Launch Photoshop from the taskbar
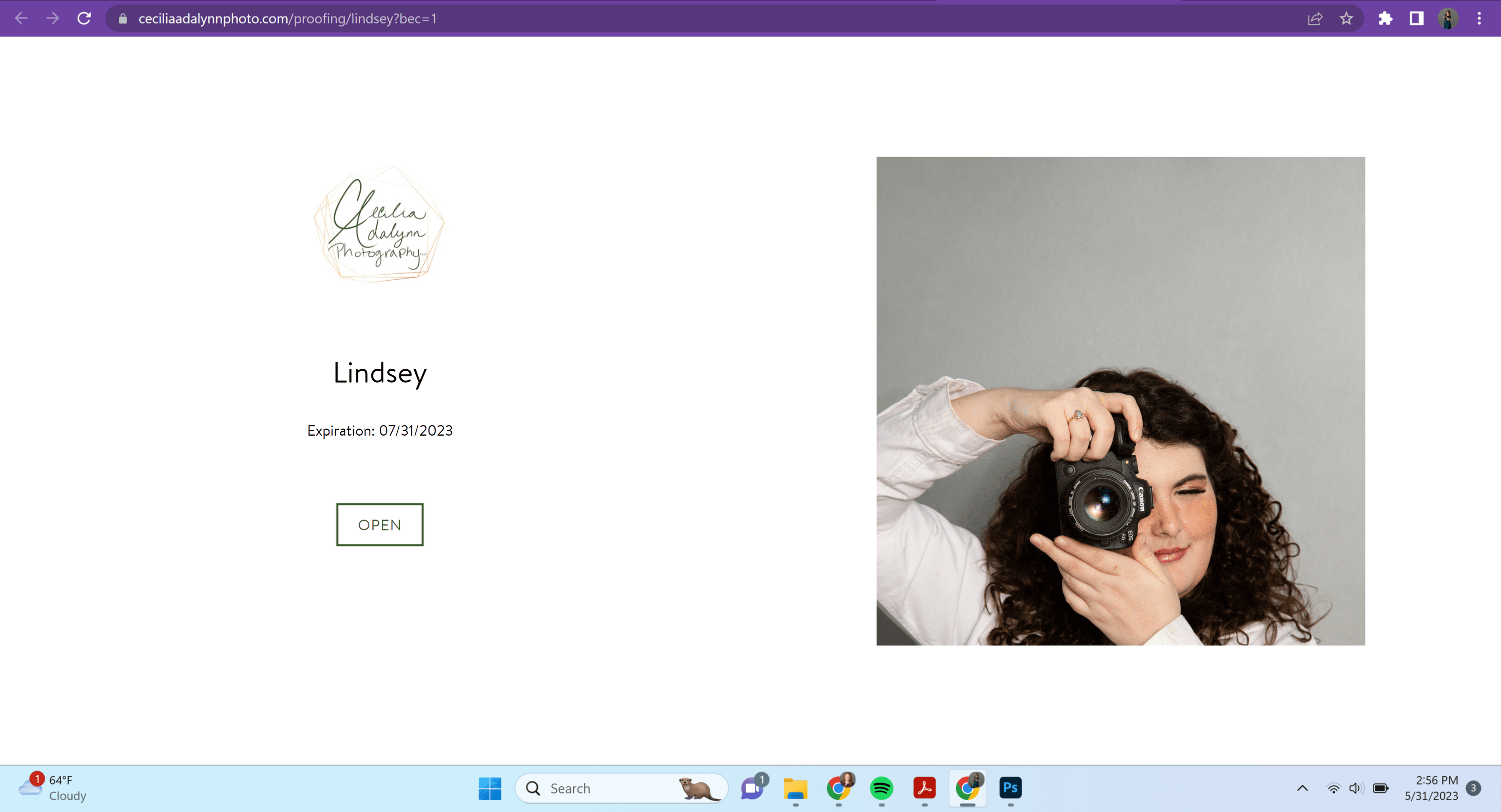This screenshot has height=812, width=1501. click(x=1011, y=788)
